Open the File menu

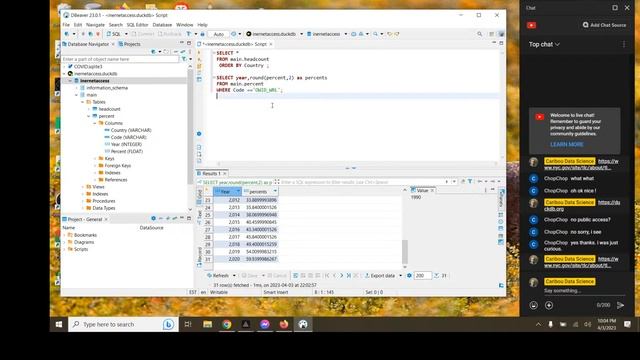coord(66,25)
